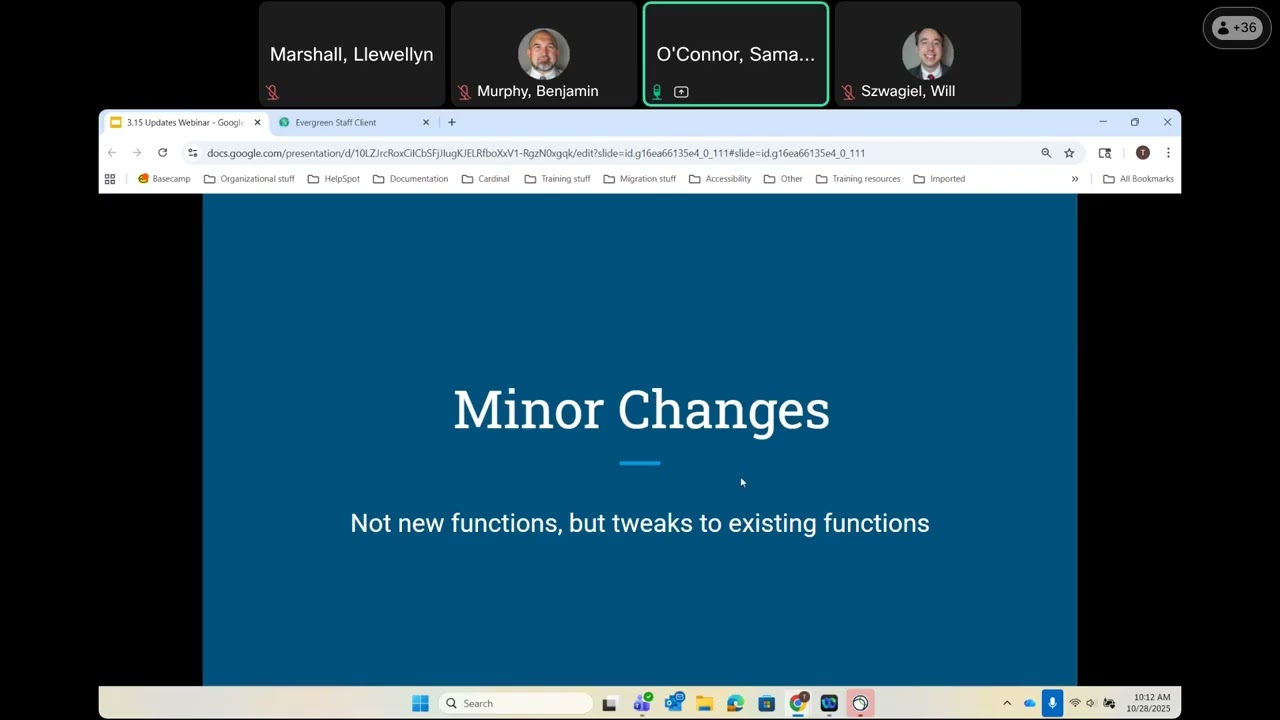Open the Documentation bookmark folder

coord(411,179)
